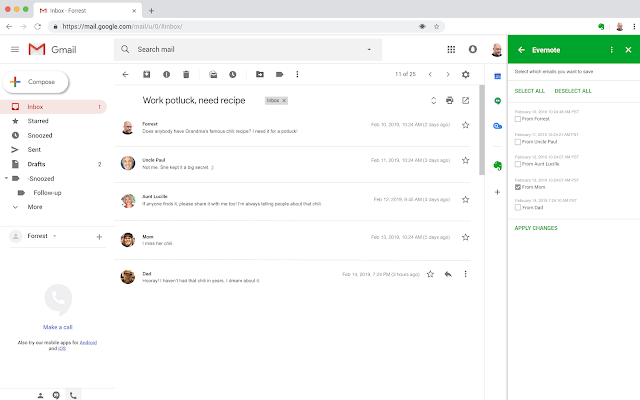This screenshot has height=400, width=640.
Task: Report conversation as spam
Action: pos(167,74)
